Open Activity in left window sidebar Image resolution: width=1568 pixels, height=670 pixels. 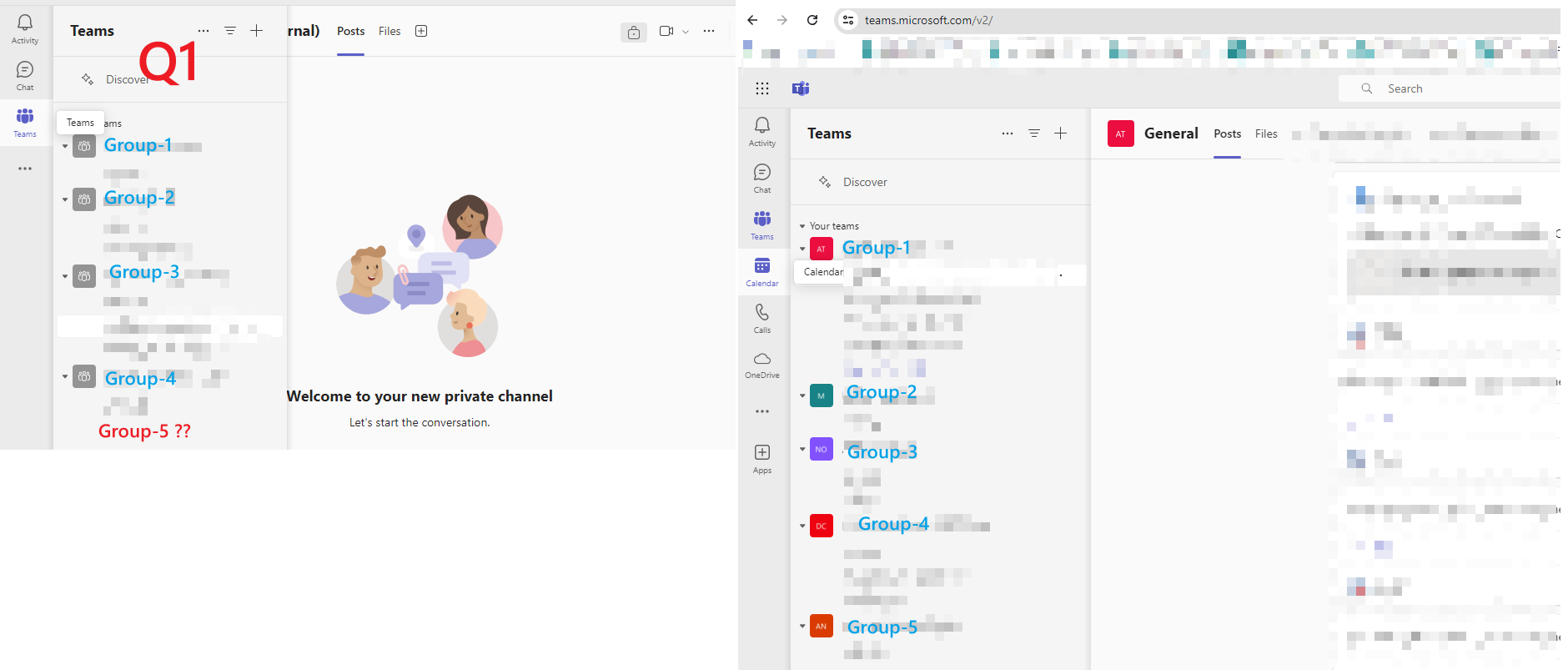25,28
